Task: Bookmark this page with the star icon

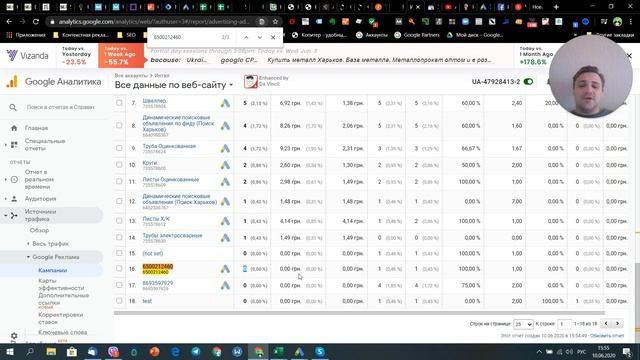Action: click(276, 21)
